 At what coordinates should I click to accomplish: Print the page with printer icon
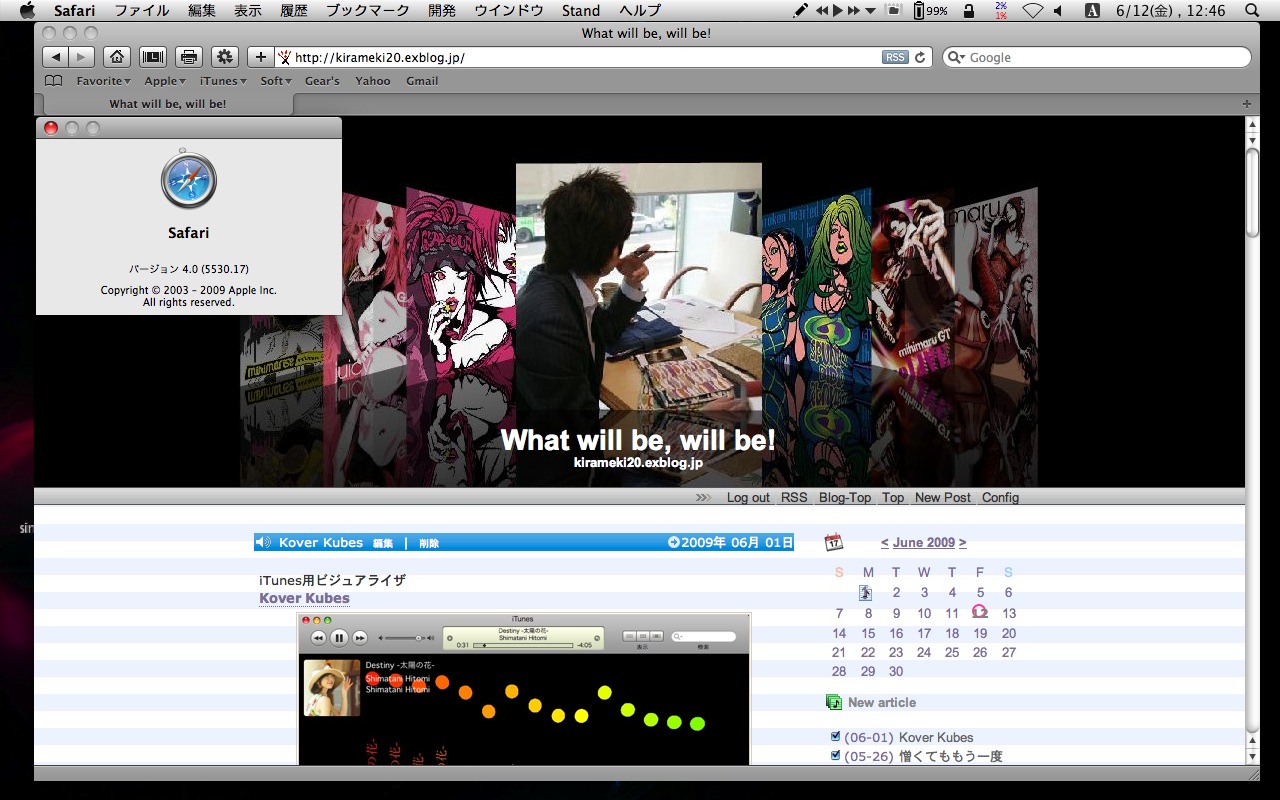click(x=189, y=57)
